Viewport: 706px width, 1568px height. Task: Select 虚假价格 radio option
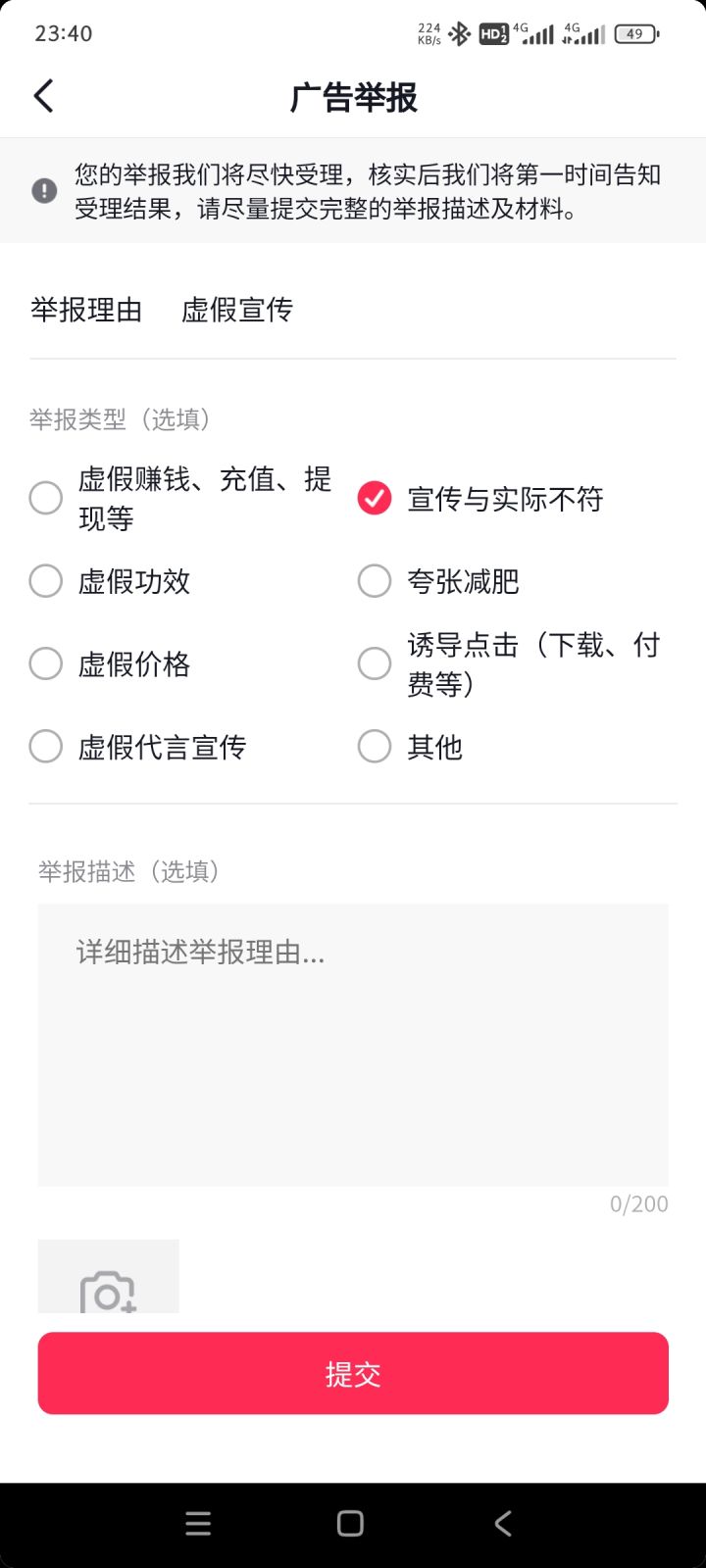tap(46, 663)
